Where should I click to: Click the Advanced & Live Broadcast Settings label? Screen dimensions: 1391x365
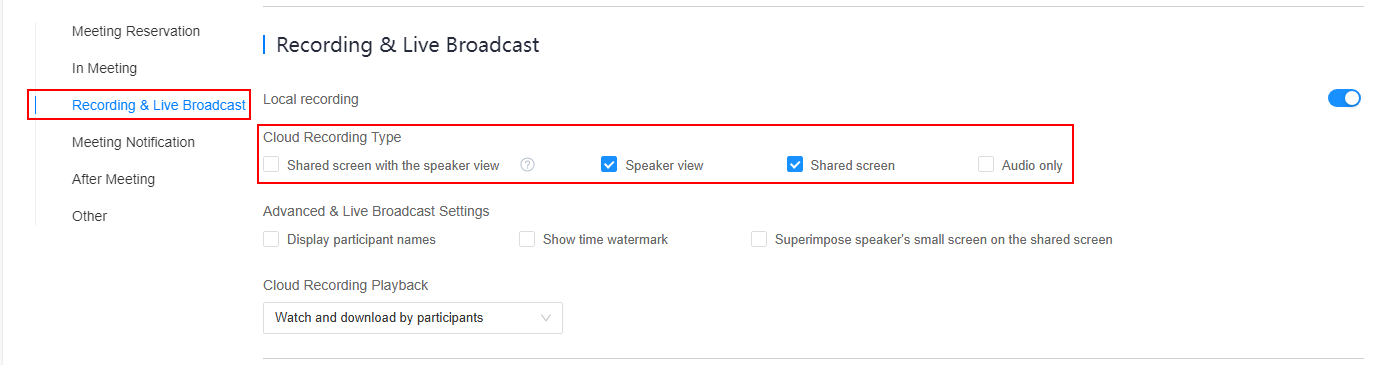pyautogui.click(x=376, y=211)
